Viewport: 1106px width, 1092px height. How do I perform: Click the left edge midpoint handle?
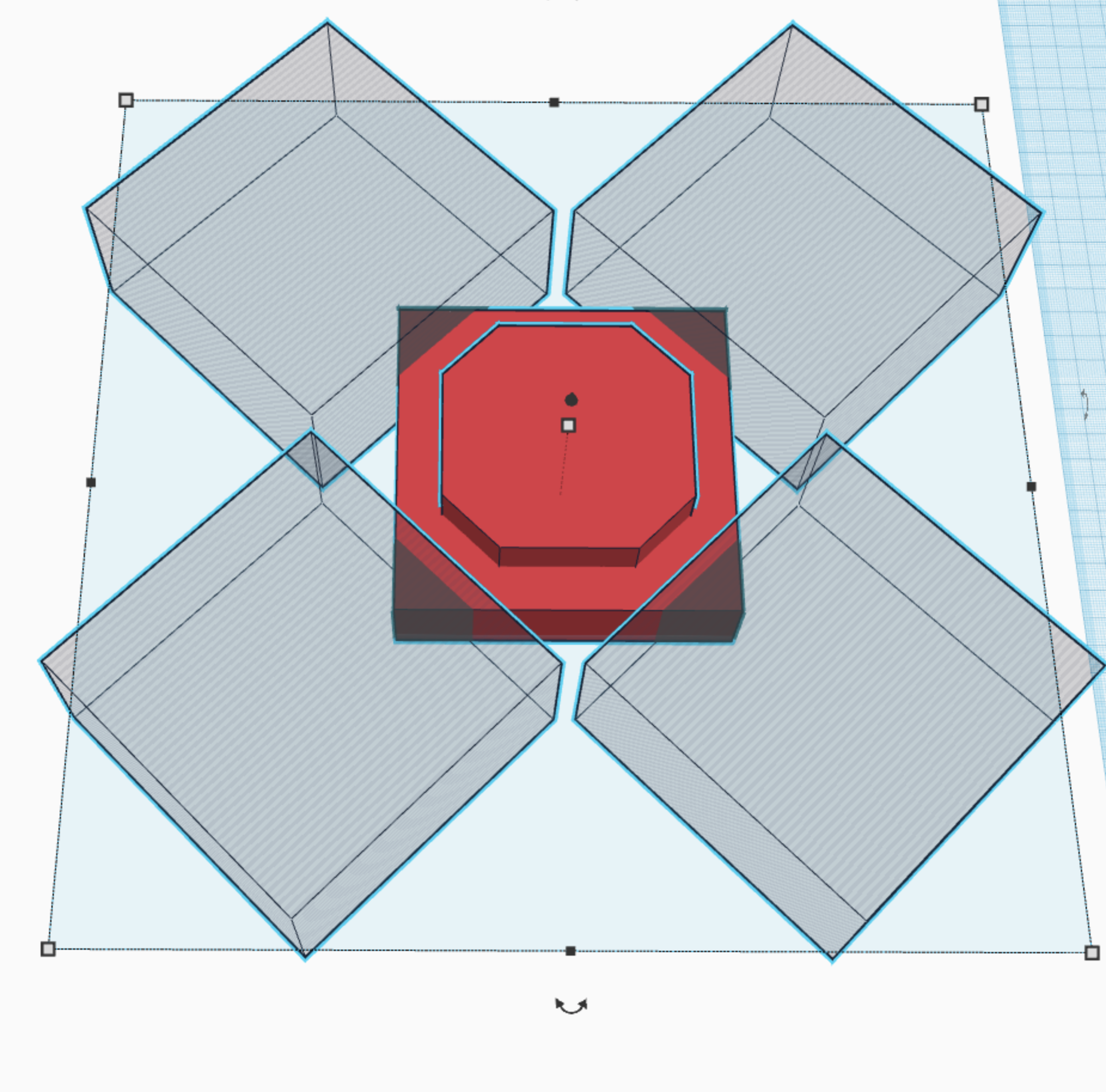pos(91,482)
